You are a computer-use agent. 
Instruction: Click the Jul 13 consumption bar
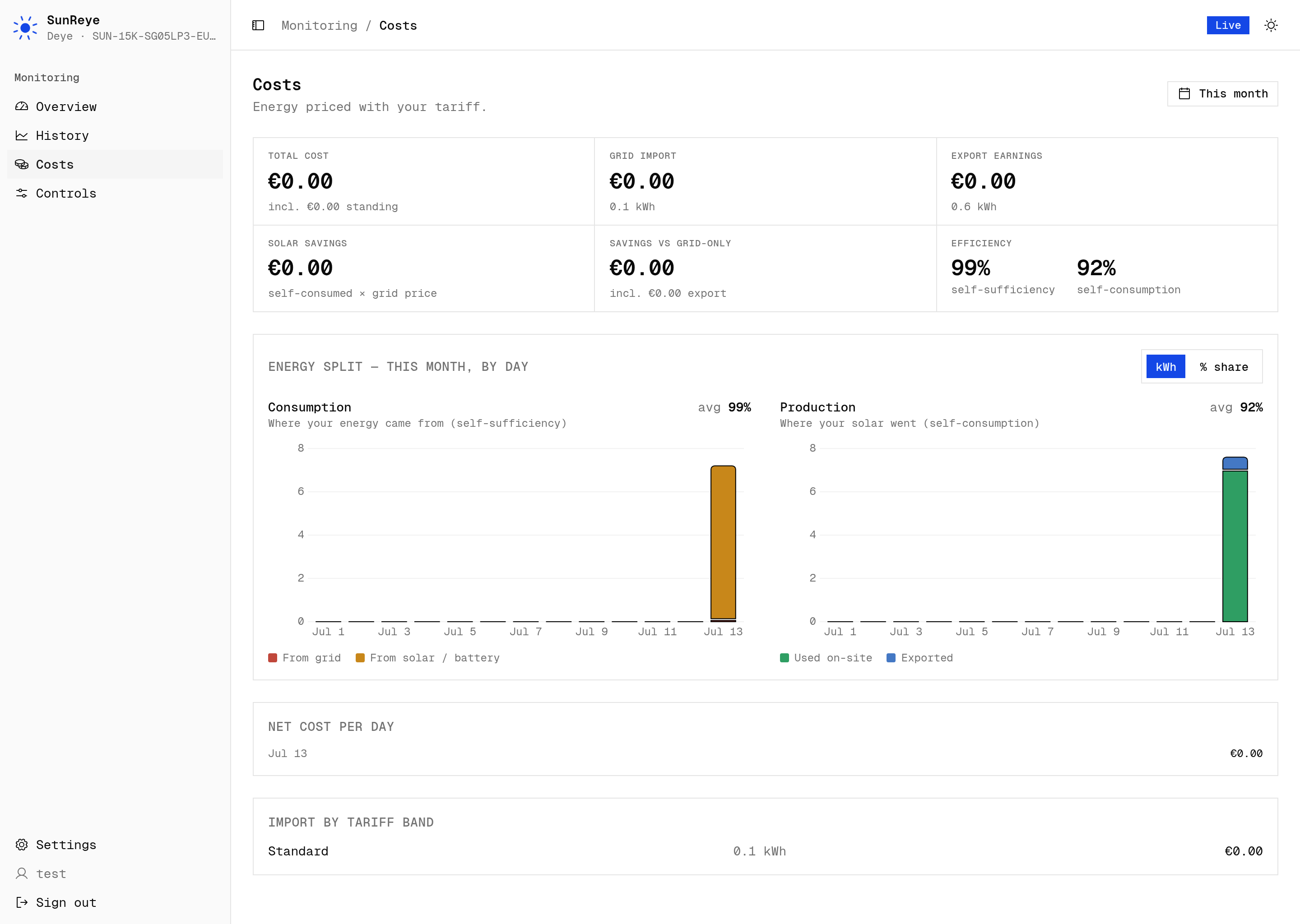coord(723,542)
